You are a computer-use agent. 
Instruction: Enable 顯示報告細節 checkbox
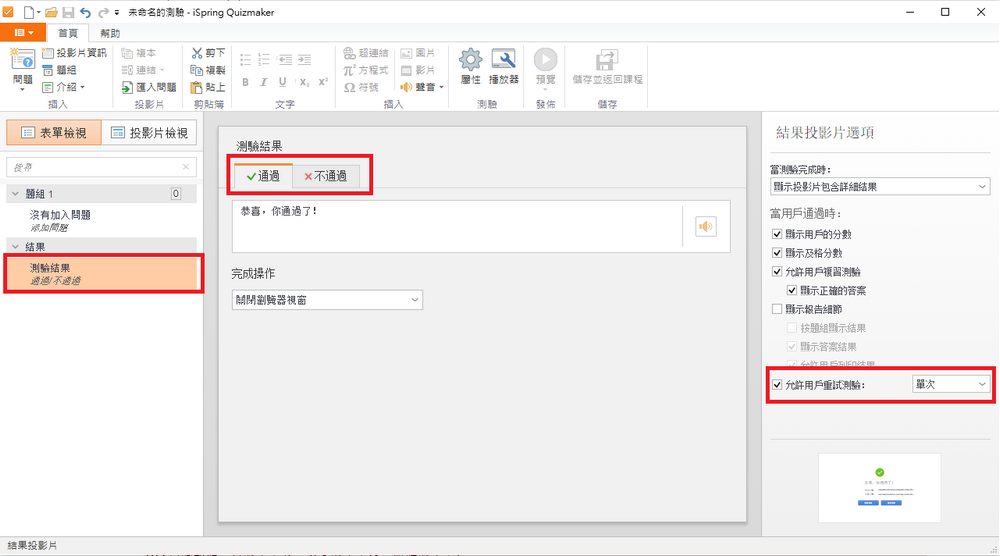point(777,309)
